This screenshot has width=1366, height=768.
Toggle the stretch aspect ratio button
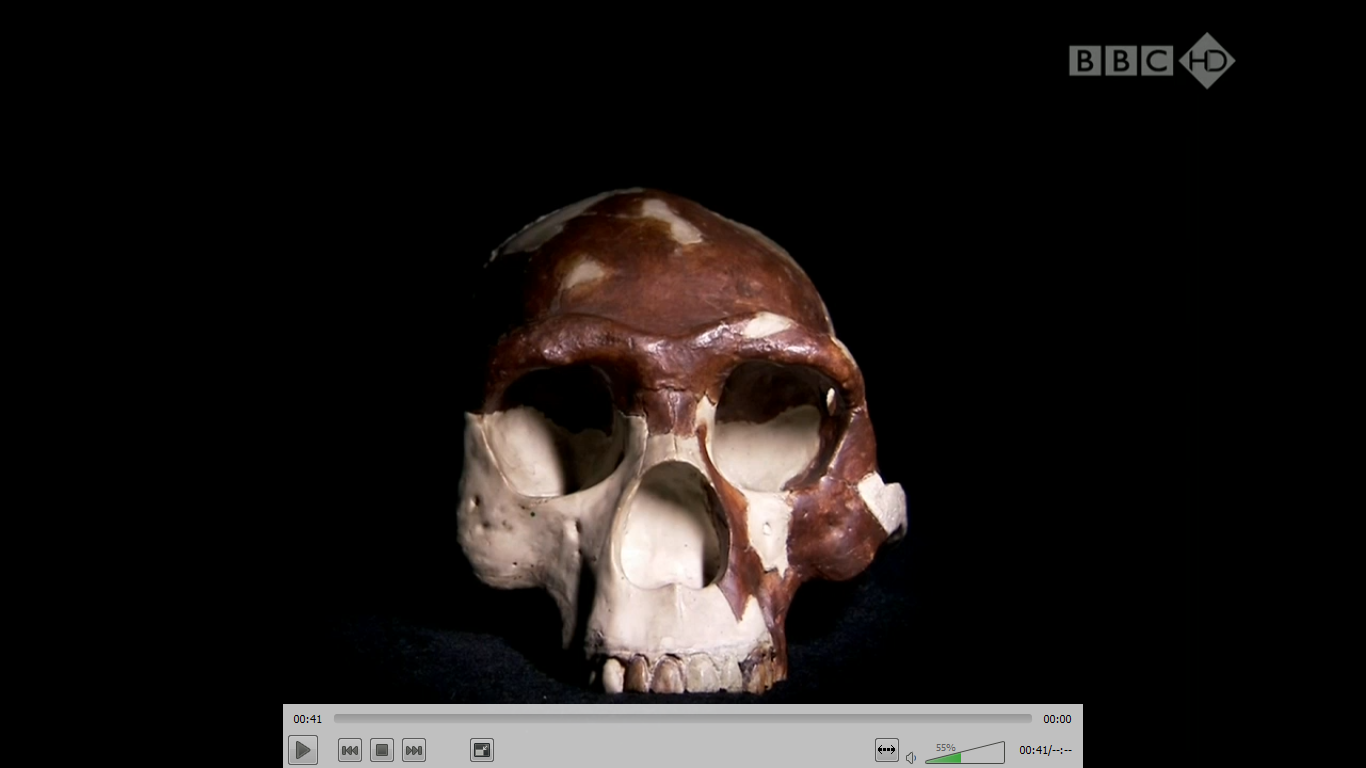887,750
